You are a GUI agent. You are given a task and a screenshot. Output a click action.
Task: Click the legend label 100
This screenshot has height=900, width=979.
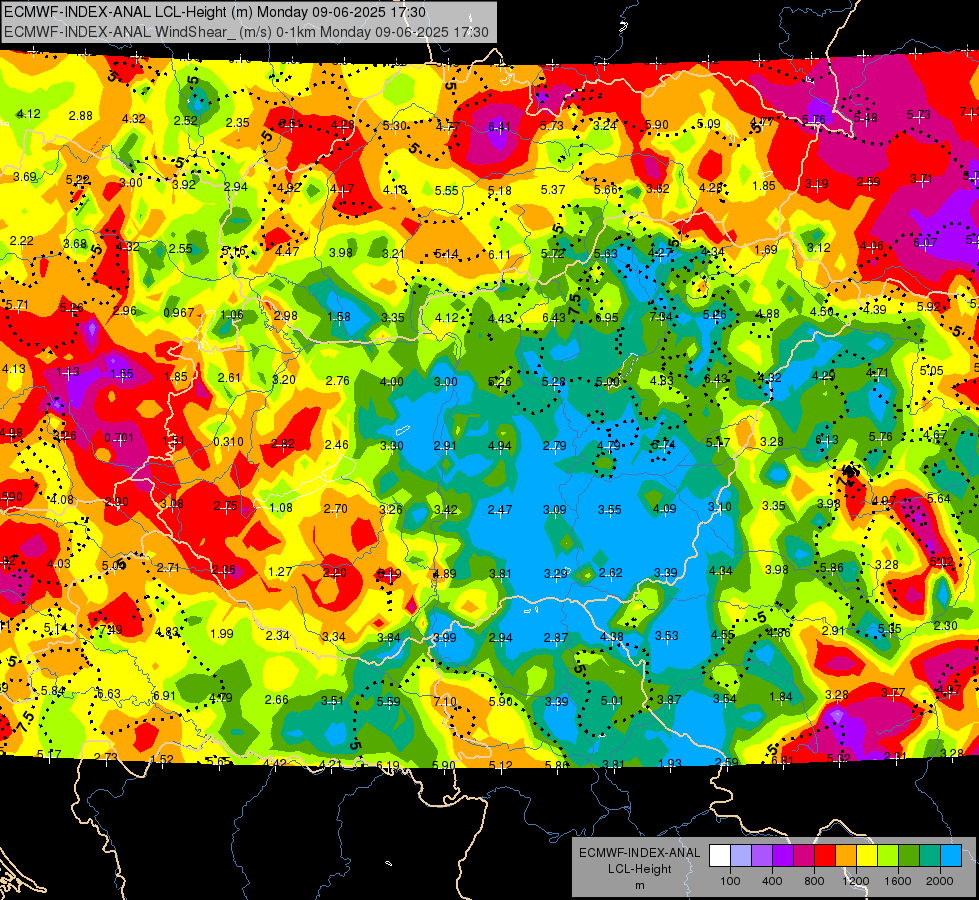[x=730, y=881]
